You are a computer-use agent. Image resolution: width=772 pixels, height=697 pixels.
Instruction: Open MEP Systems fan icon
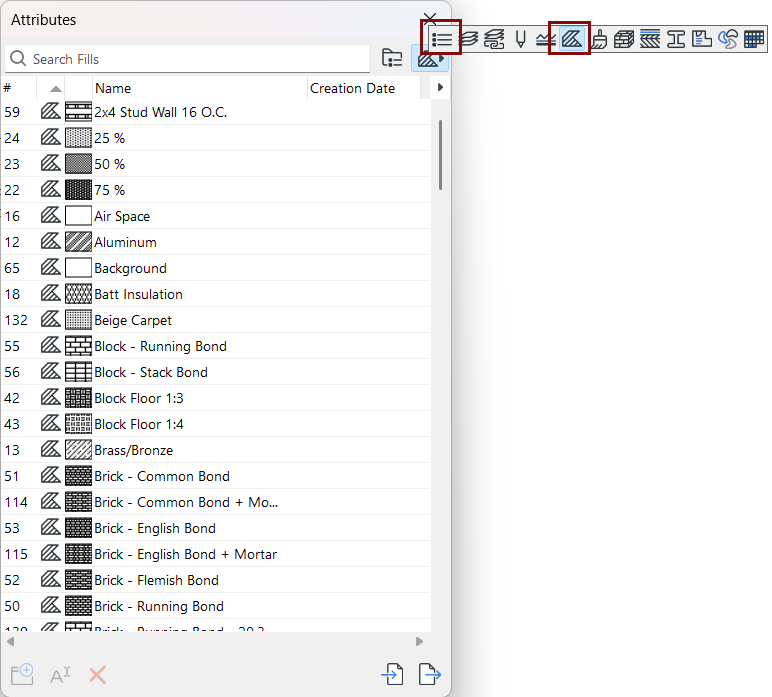point(728,39)
